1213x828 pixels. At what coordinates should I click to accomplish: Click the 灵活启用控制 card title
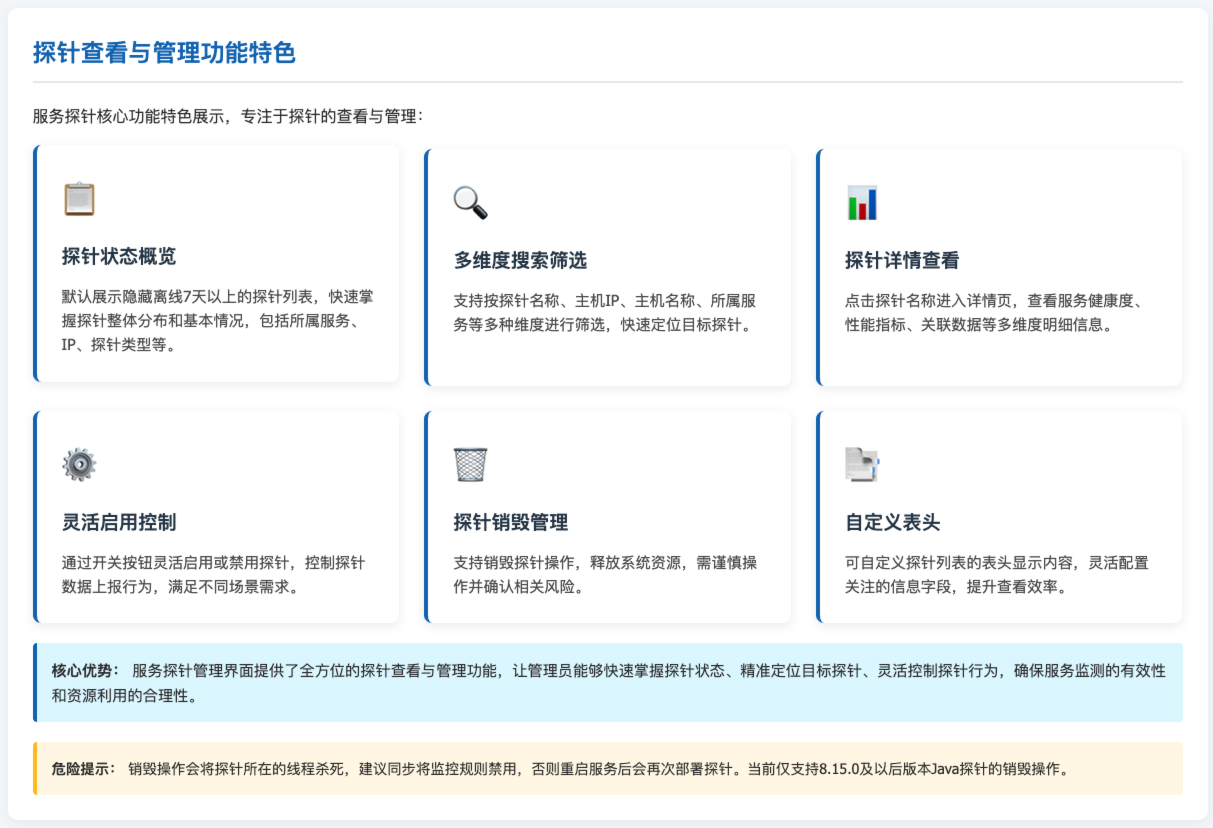coord(119,522)
